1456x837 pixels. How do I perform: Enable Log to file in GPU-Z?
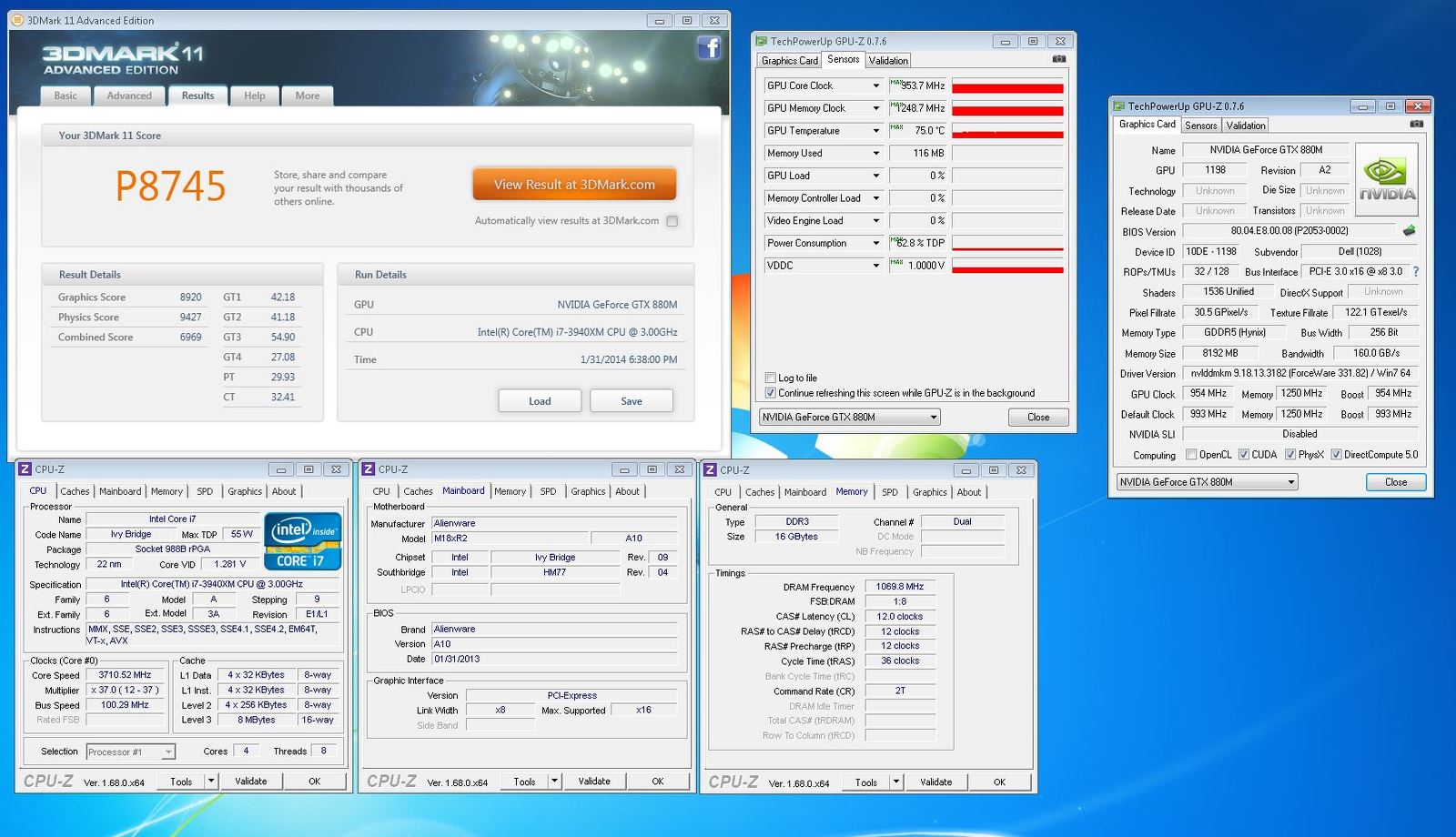point(771,378)
